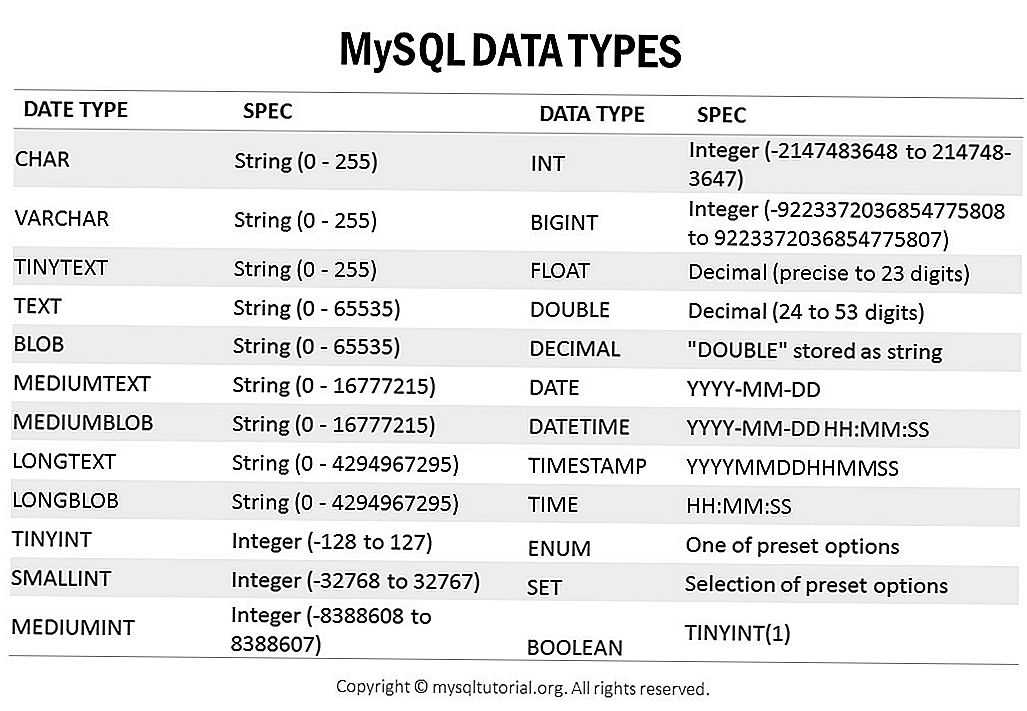Select the 'Selection of preset options' text
The width and height of the screenshot is (1027, 711).
(x=816, y=585)
